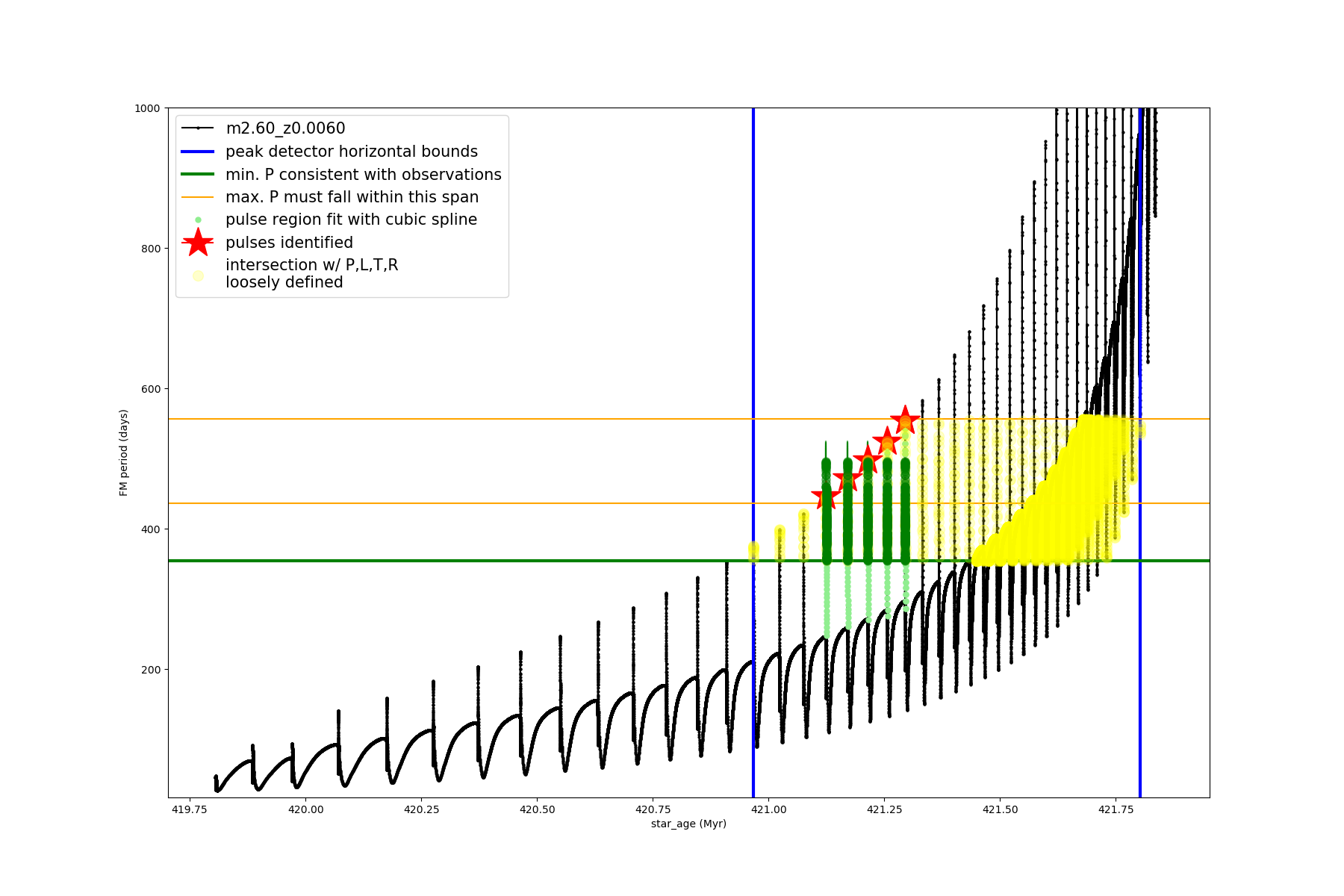Select the blue line swatch in the legend

coord(198,152)
